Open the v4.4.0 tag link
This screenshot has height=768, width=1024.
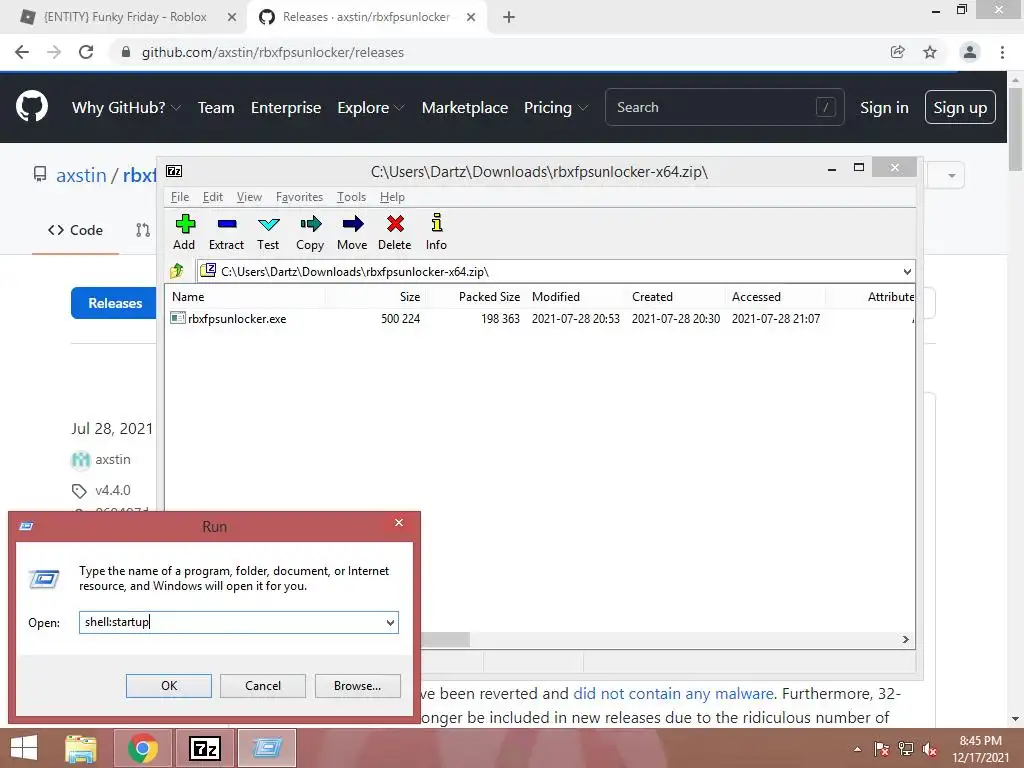[x=112, y=490]
